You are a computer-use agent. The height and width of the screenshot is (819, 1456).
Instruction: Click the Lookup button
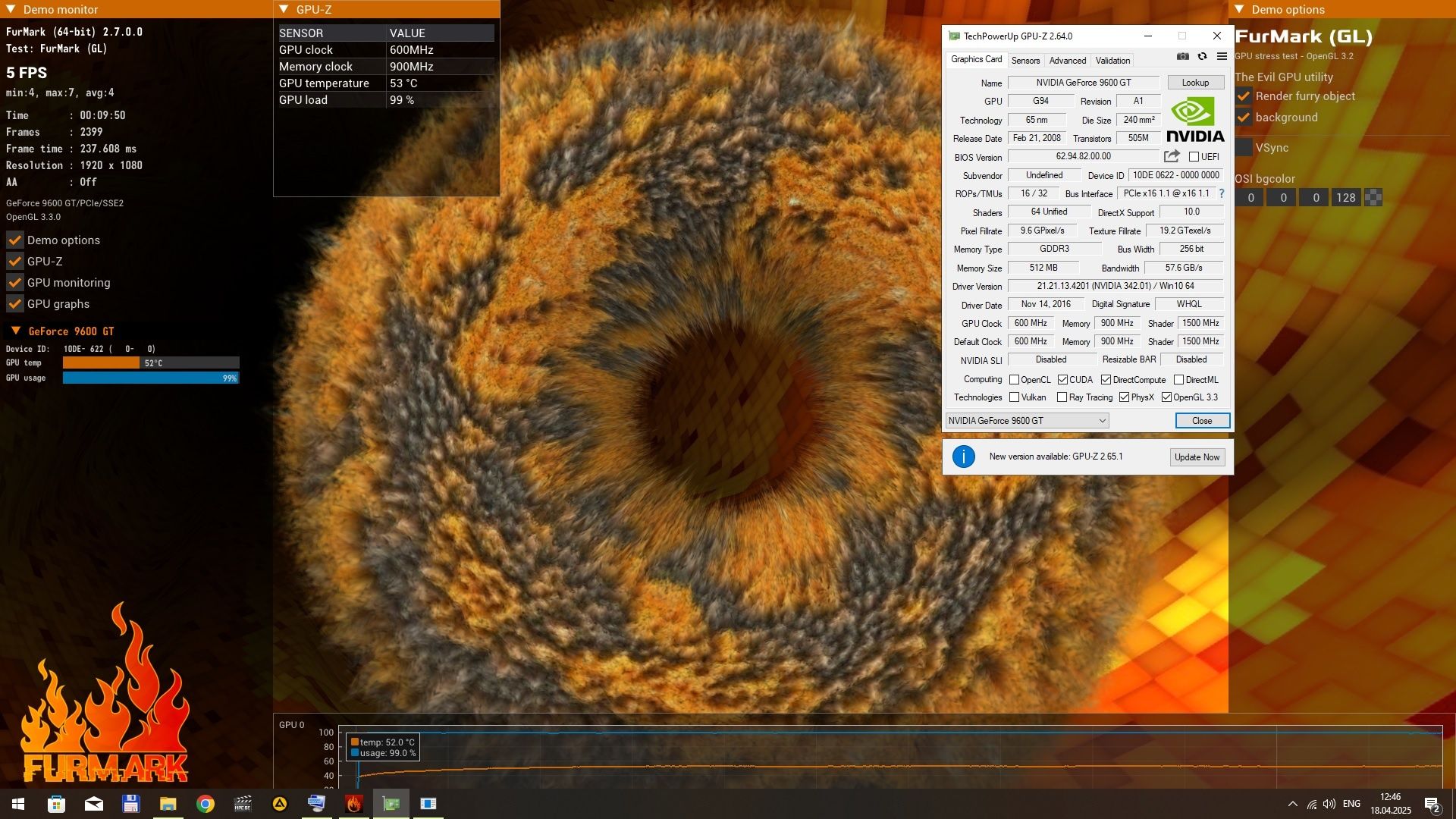(x=1195, y=83)
